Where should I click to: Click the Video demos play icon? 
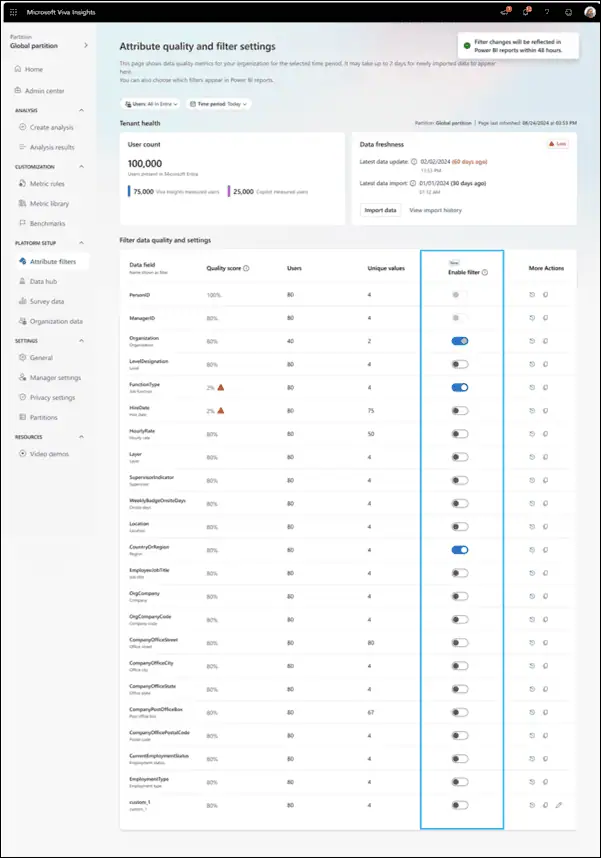22,454
